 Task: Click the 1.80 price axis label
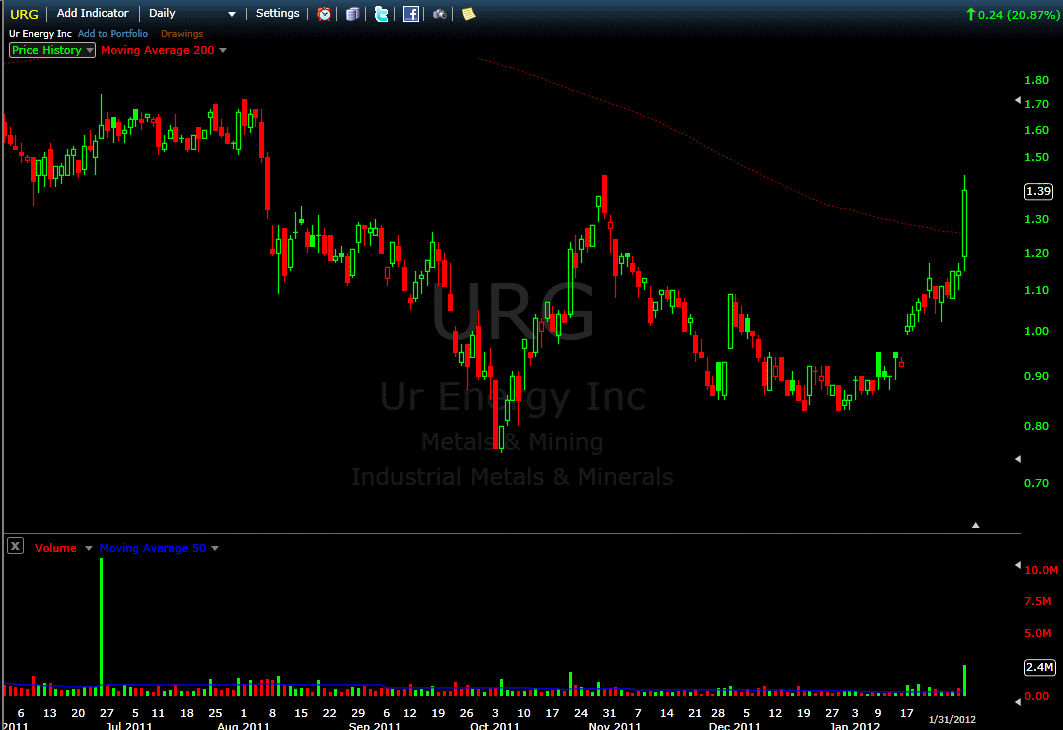(x=1037, y=80)
